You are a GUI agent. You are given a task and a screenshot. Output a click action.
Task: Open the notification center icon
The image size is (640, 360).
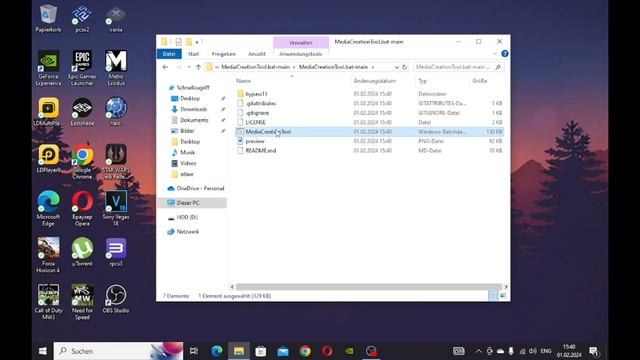click(x=593, y=351)
